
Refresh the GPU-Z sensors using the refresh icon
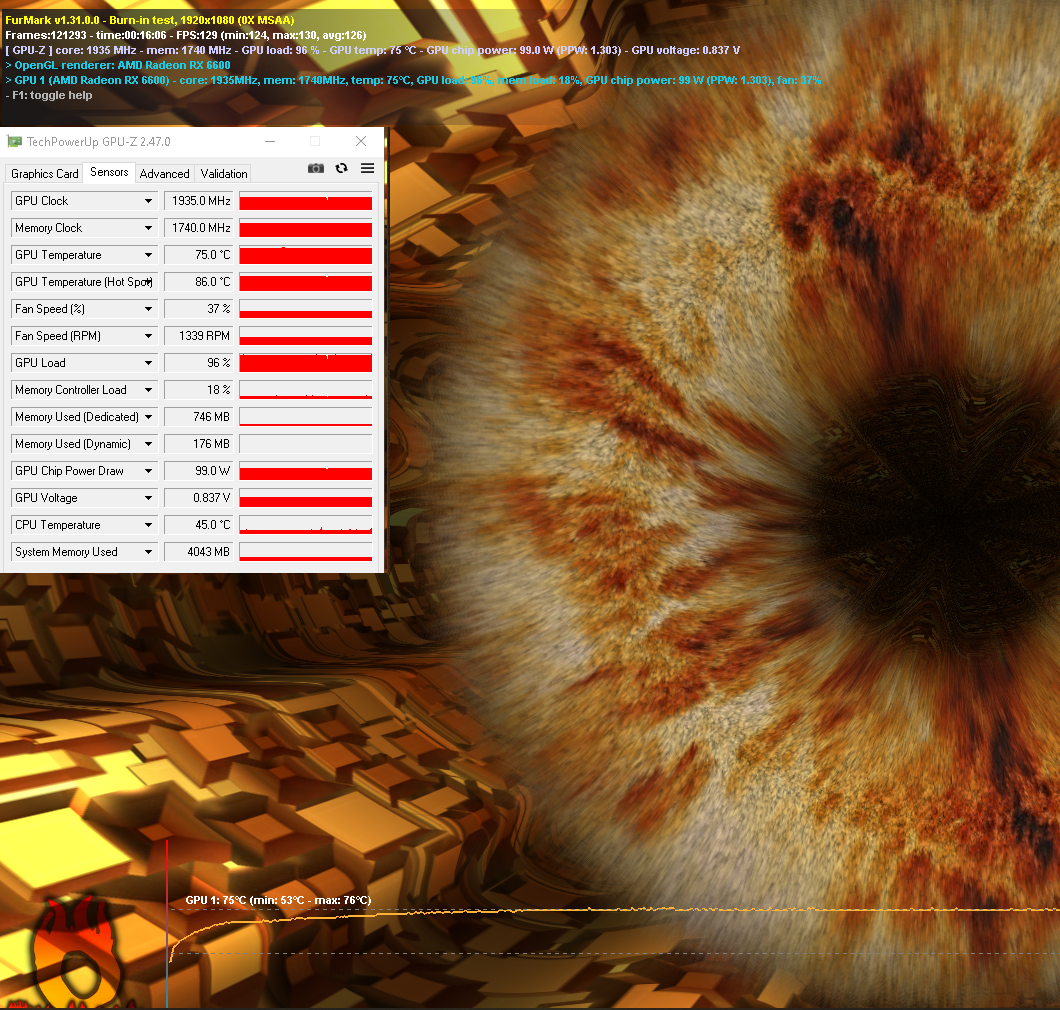(341, 168)
